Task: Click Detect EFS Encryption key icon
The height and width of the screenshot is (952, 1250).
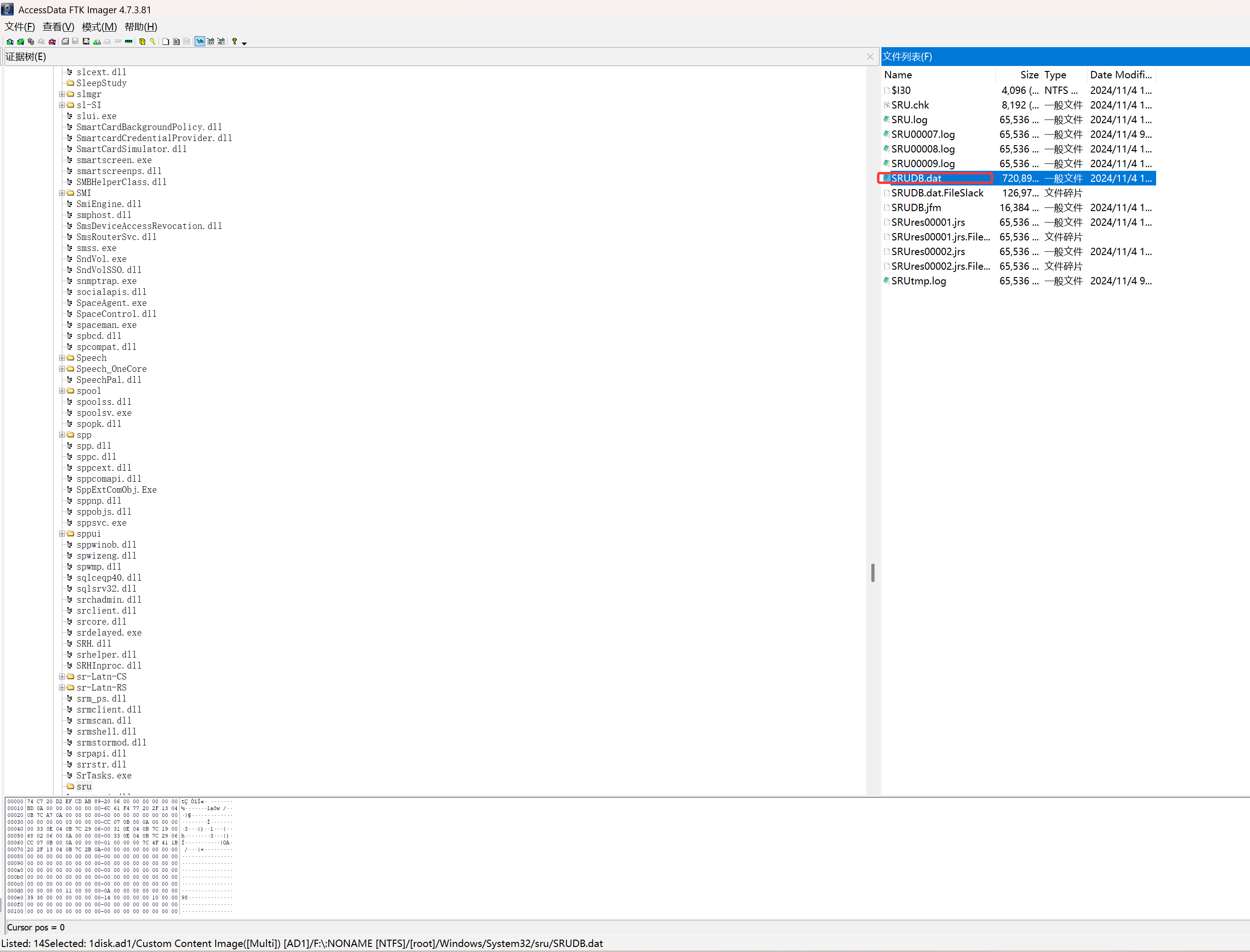Action: (152, 41)
